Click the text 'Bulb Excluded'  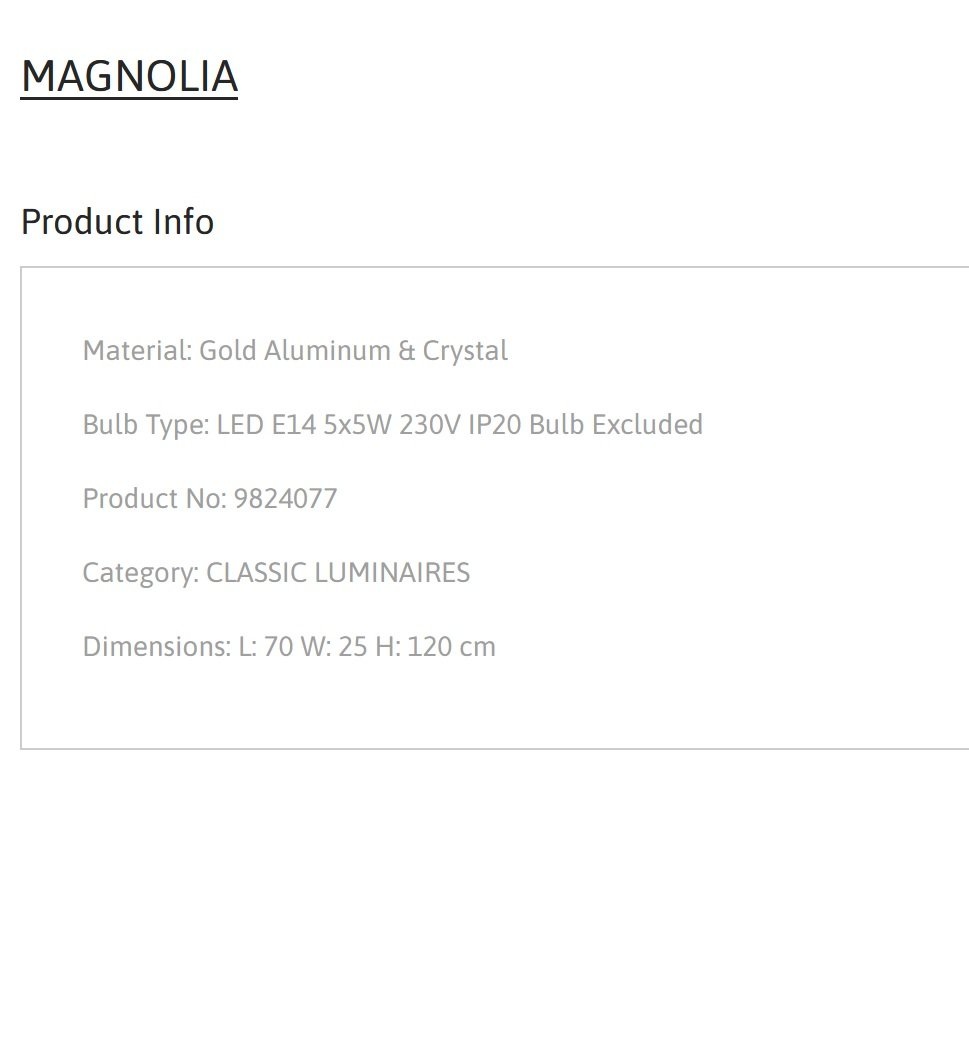click(616, 425)
